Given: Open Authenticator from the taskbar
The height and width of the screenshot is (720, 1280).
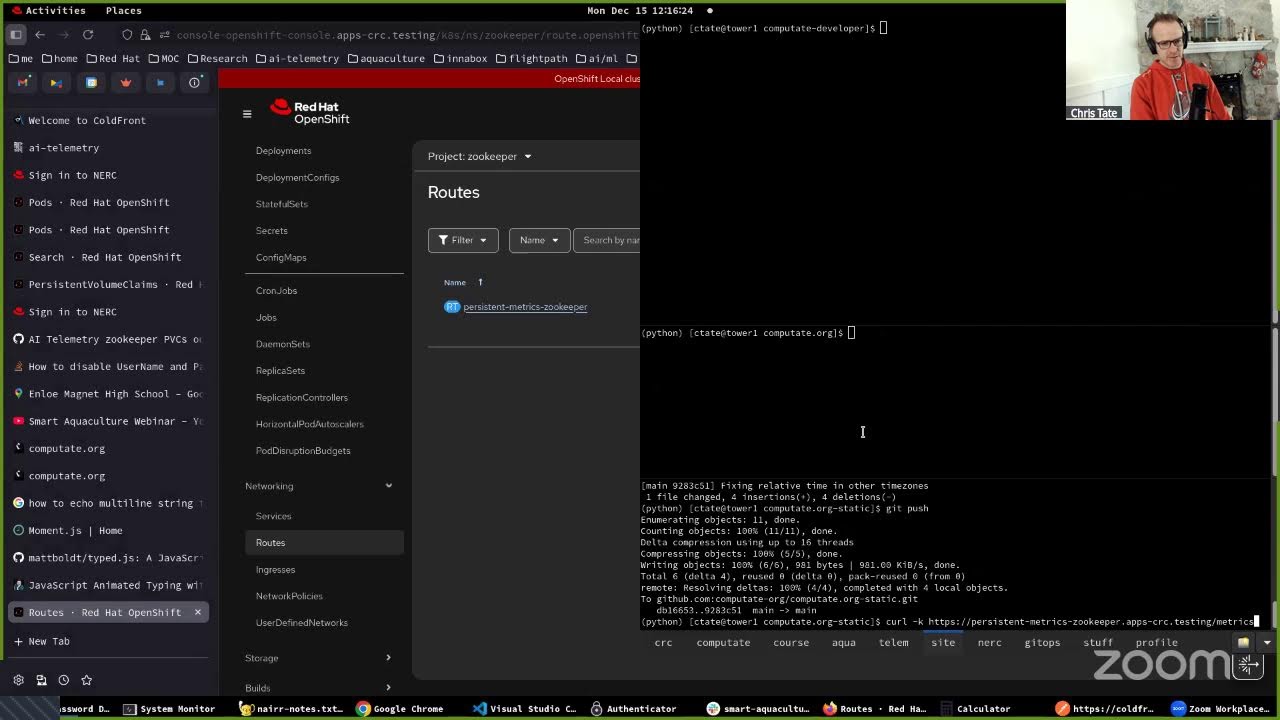Looking at the screenshot, I should 633,709.
